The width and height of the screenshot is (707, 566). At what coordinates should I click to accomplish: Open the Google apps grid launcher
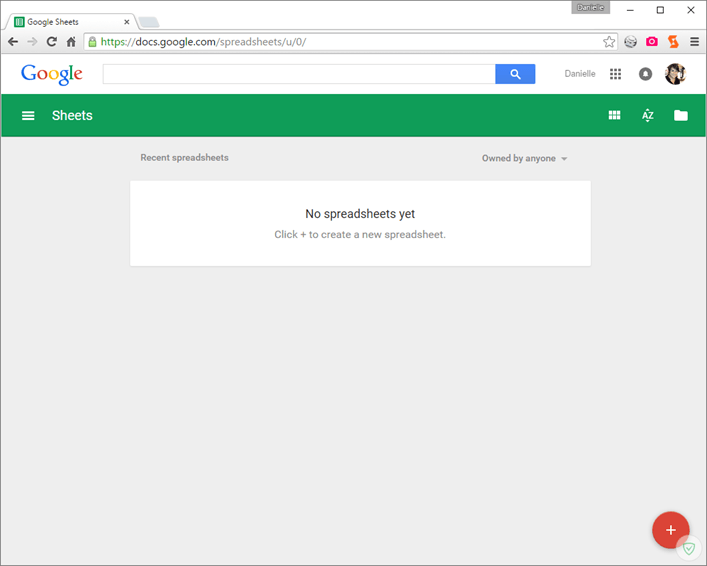[x=615, y=74]
